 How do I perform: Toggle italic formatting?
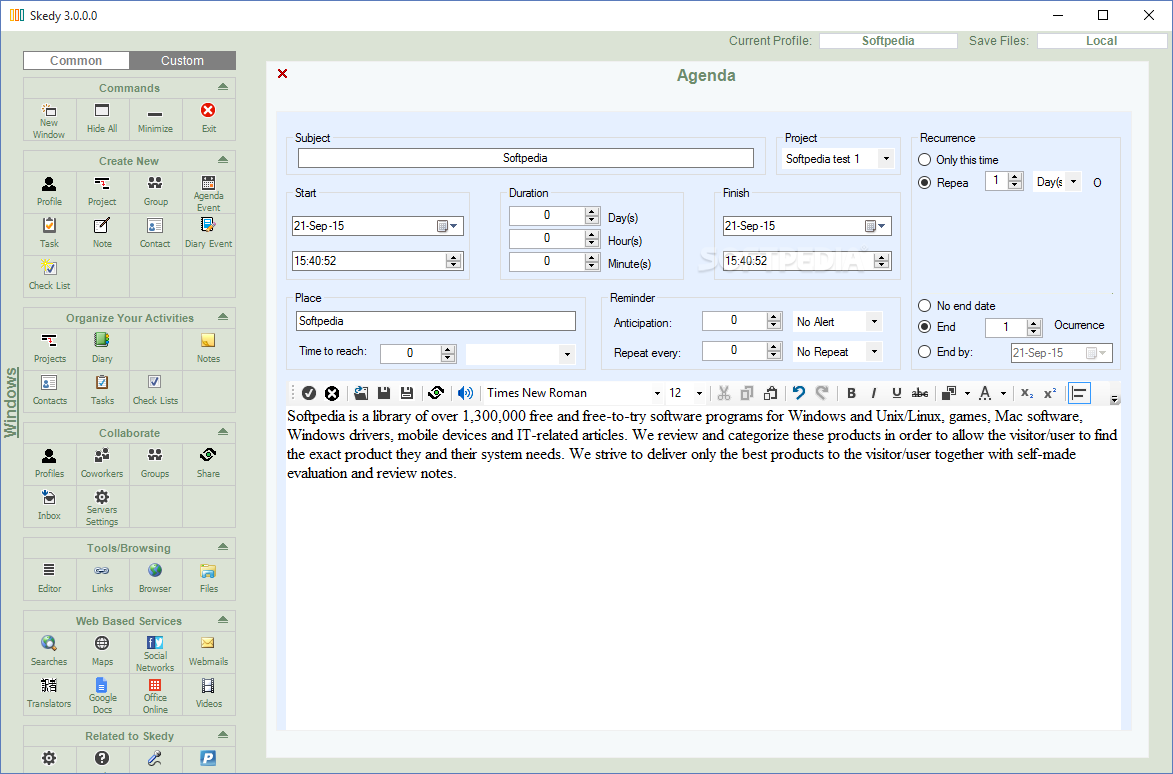pos(874,393)
